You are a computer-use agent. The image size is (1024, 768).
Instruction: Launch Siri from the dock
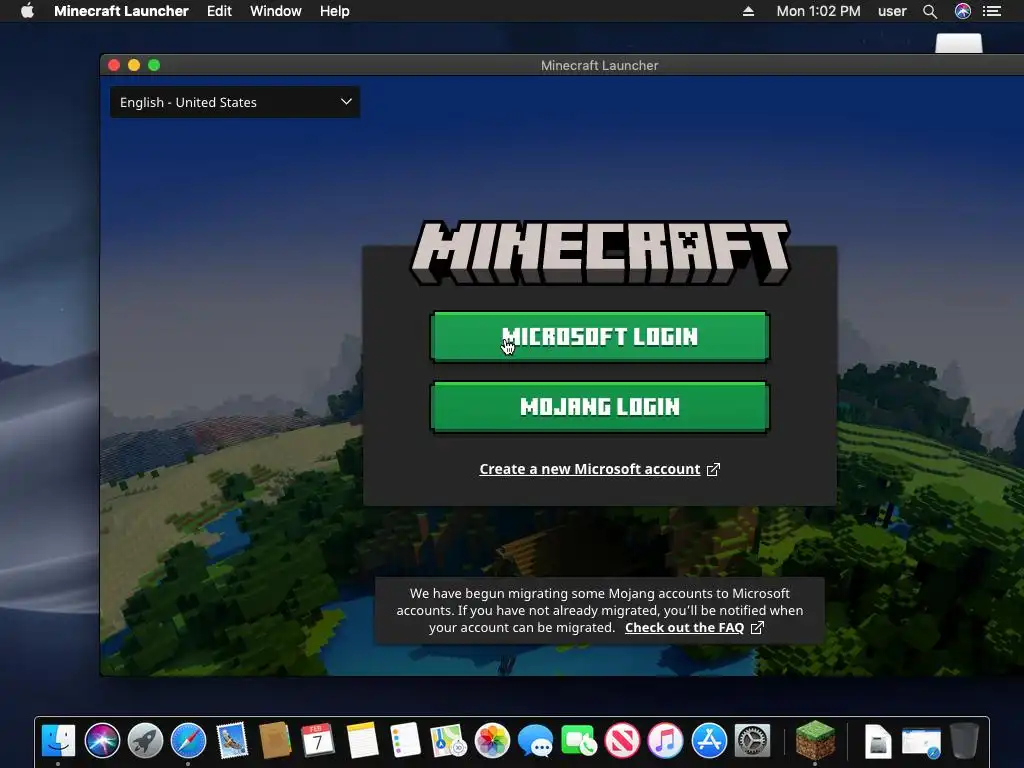tap(103, 741)
